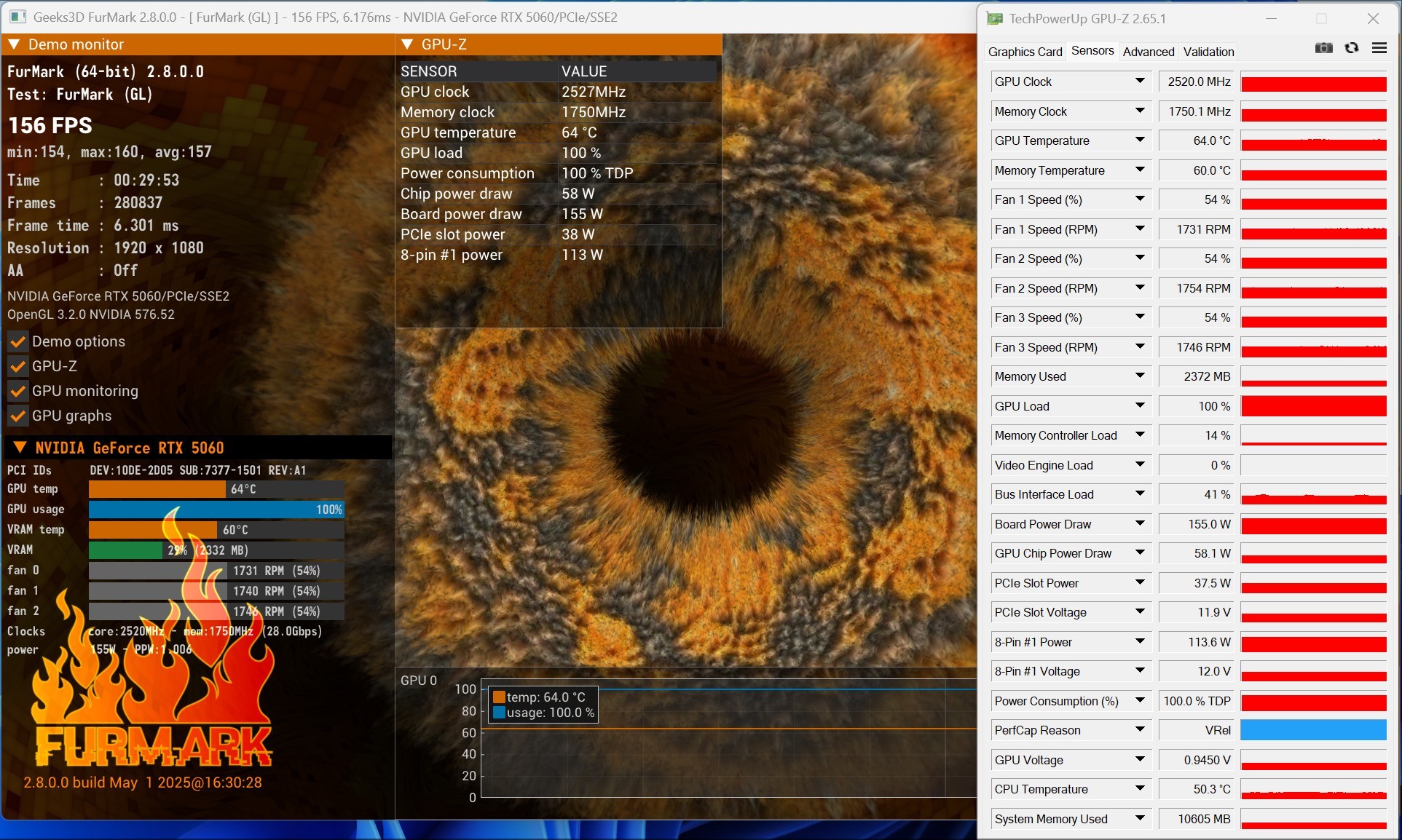Open the Memory Clock sensor dropdown
The height and width of the screenshot is (840, 1402).
[x=1140, y=111]
